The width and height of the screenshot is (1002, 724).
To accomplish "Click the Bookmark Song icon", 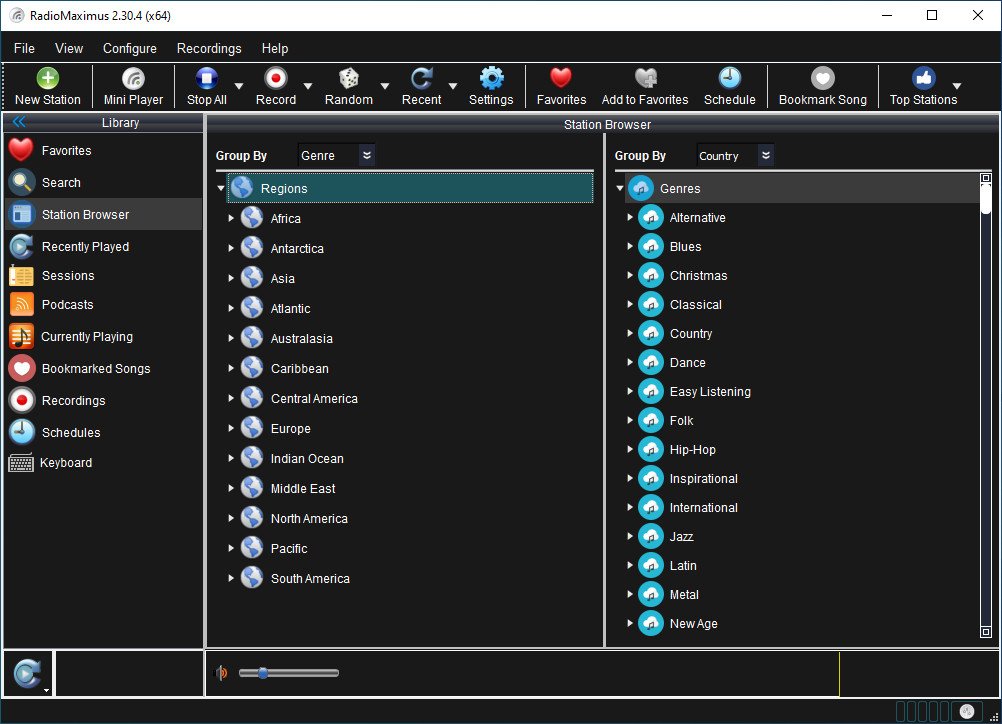I will point(822,80).
